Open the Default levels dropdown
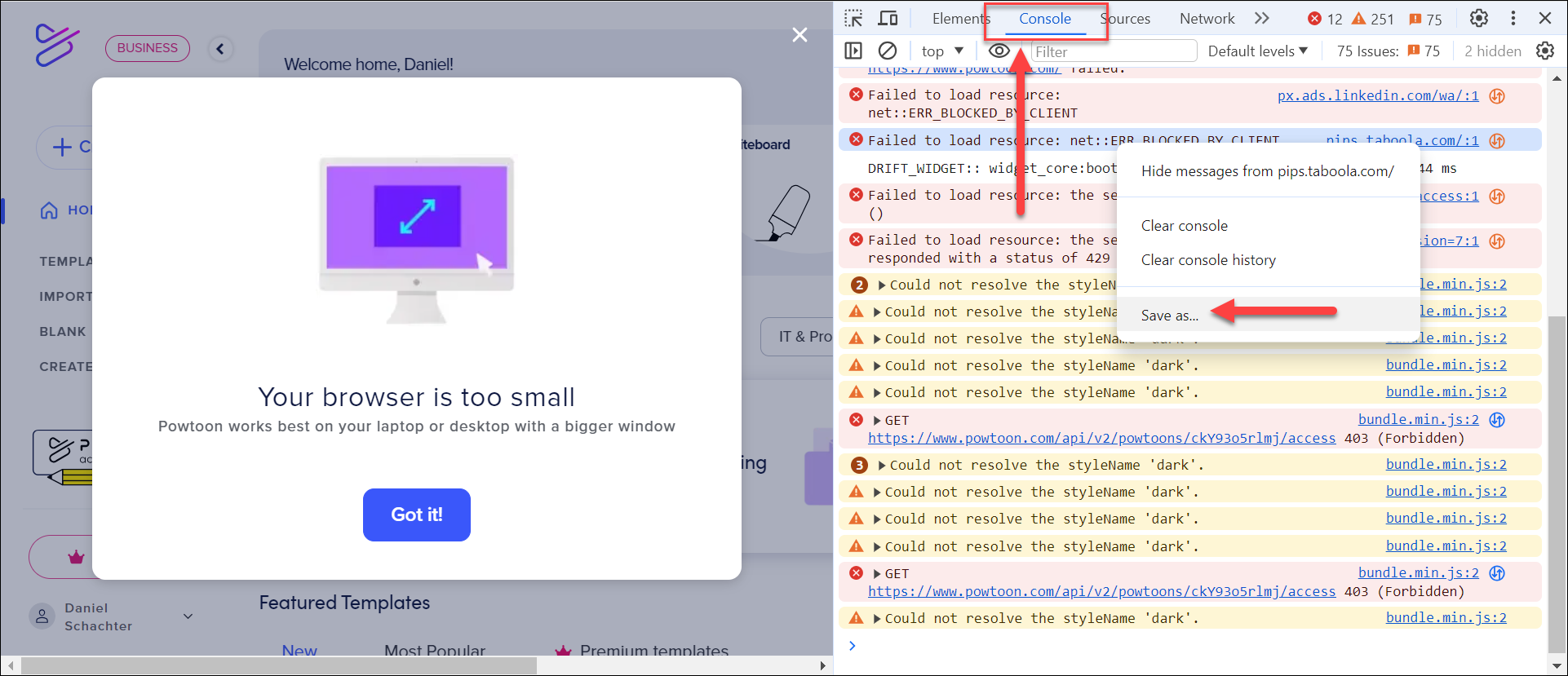The image size is (1568, 676). click(x=1257, y=51)
